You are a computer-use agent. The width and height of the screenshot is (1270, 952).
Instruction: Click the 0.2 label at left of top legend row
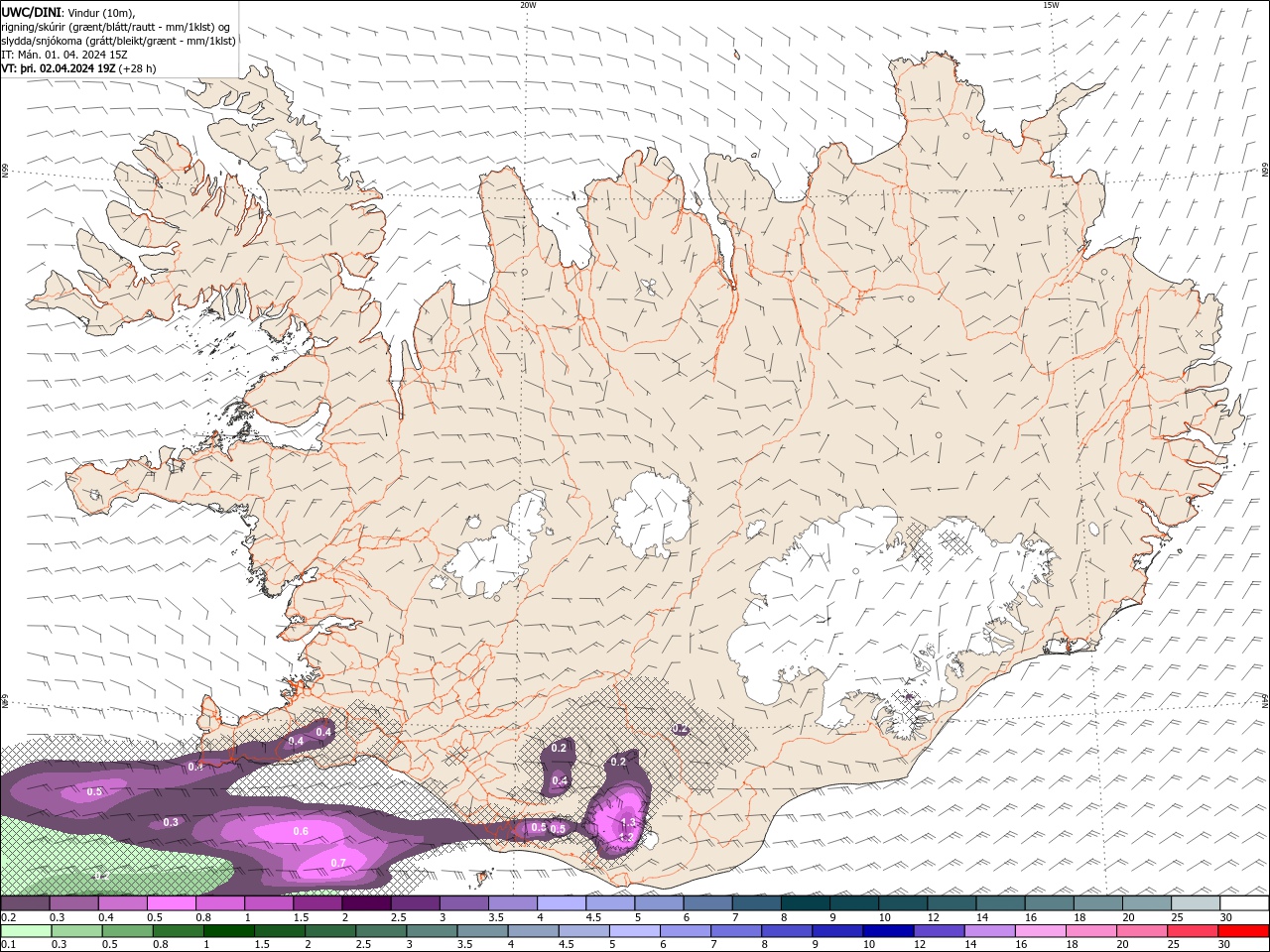tap(8, 917)
